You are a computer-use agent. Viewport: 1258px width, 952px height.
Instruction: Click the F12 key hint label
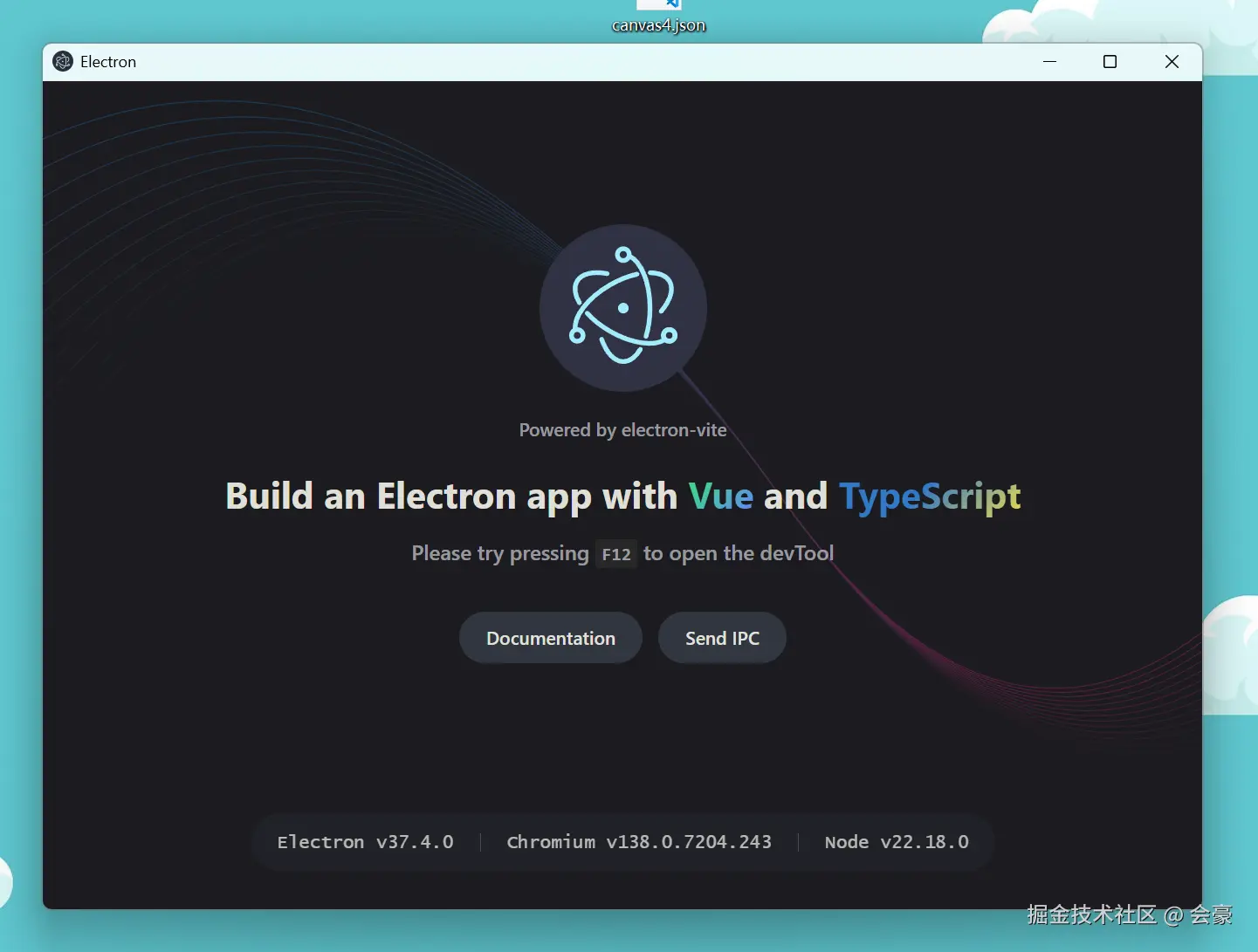point(616,554)
